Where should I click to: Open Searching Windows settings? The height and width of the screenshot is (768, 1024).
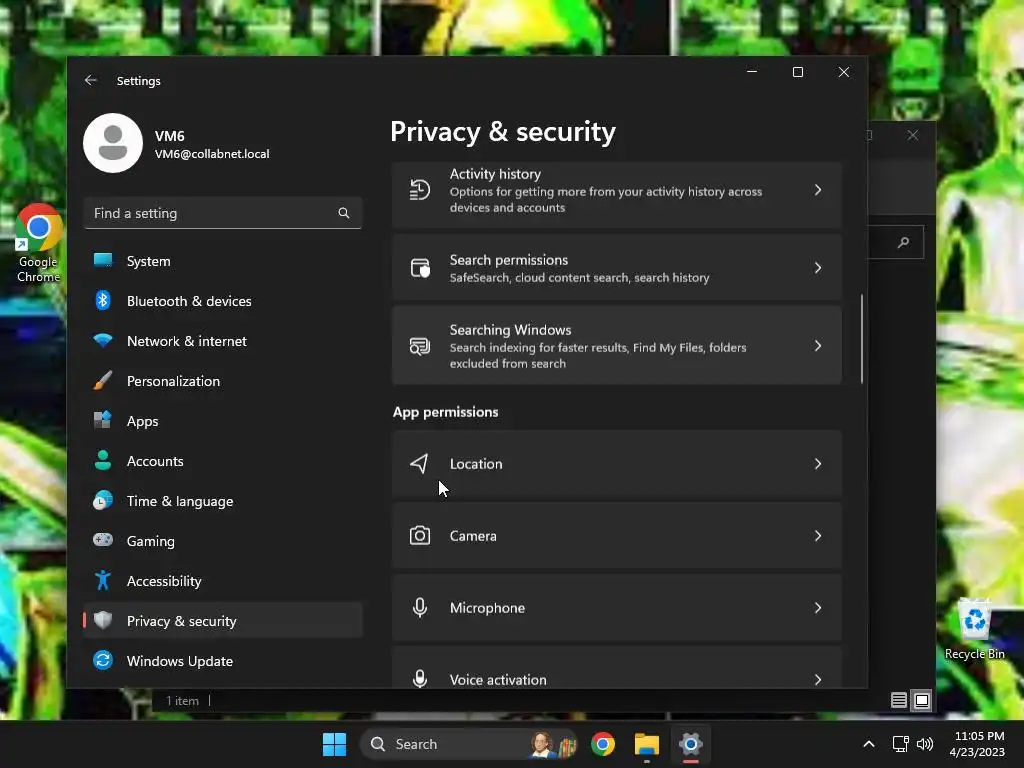pos(616,346)
